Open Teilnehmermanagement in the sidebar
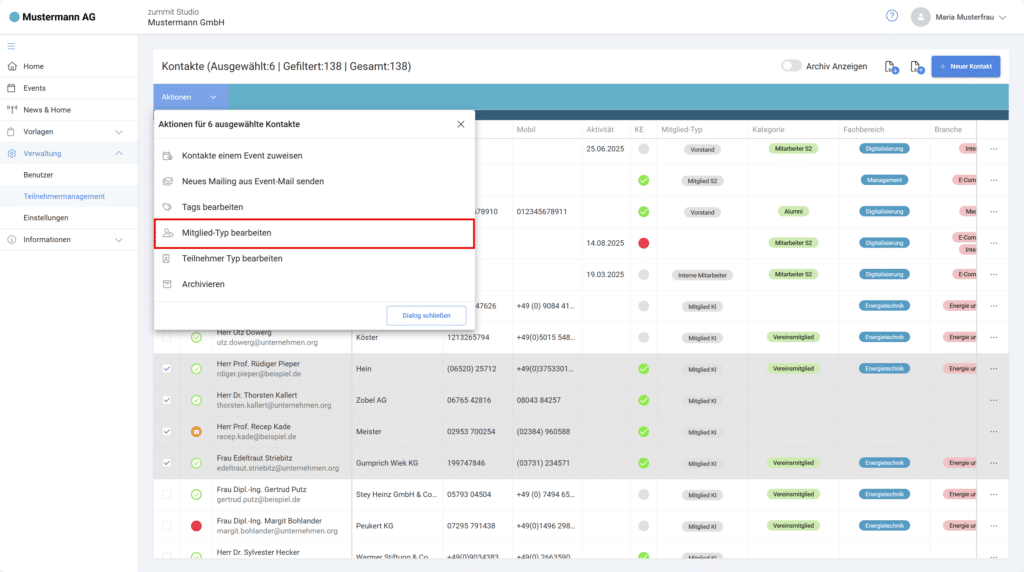Screen dimensions: 1024x572 point(64,196)
